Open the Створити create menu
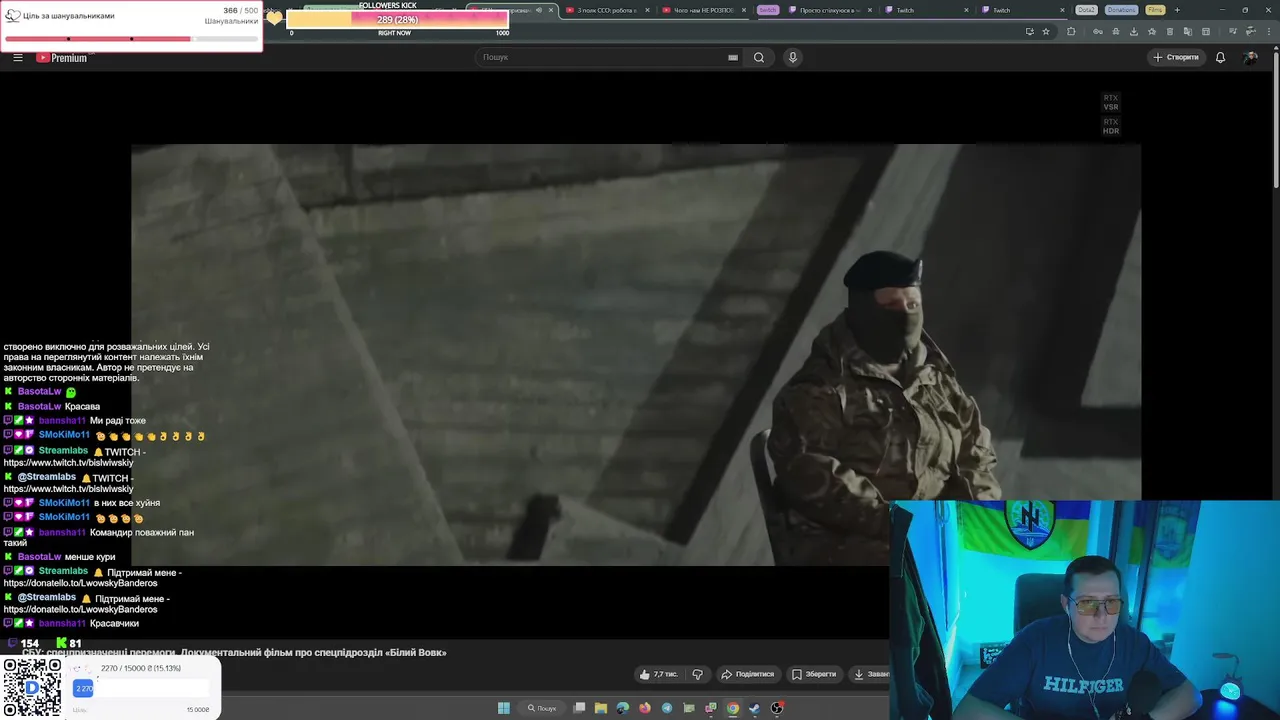Image resolution: width=1280 pixels, height=720 pixels. (1176, 57)
